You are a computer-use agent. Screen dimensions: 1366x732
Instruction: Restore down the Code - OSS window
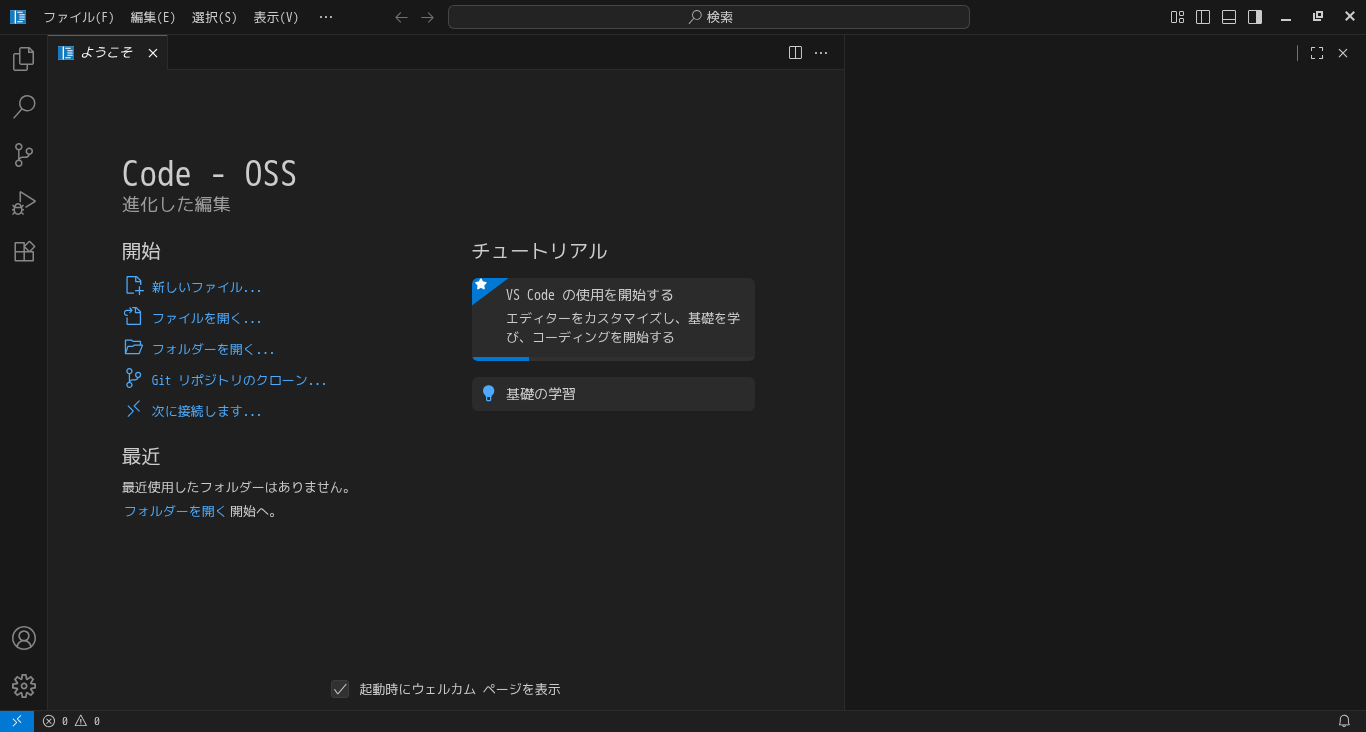tap(1318, 17)
